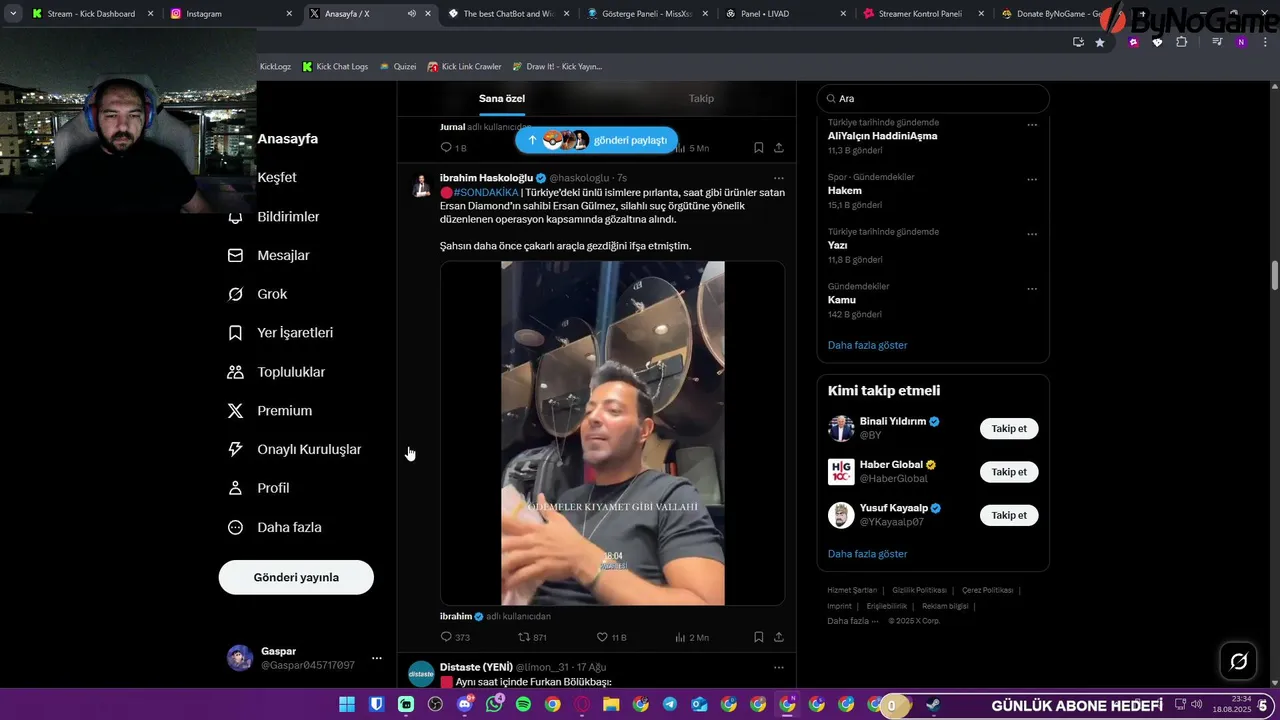1280x720 pixels.
Task: Open more options on Distaste (YENİ) post
Action: (x=779, y=667)
